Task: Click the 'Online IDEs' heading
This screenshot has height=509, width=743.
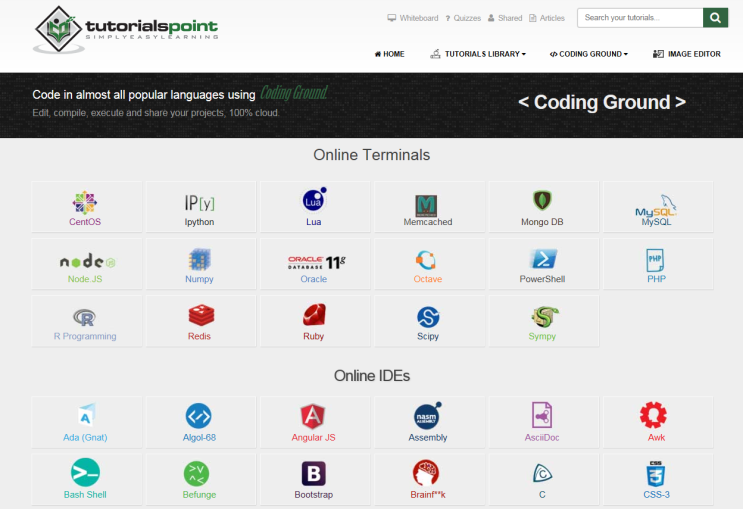Action: 372,376
